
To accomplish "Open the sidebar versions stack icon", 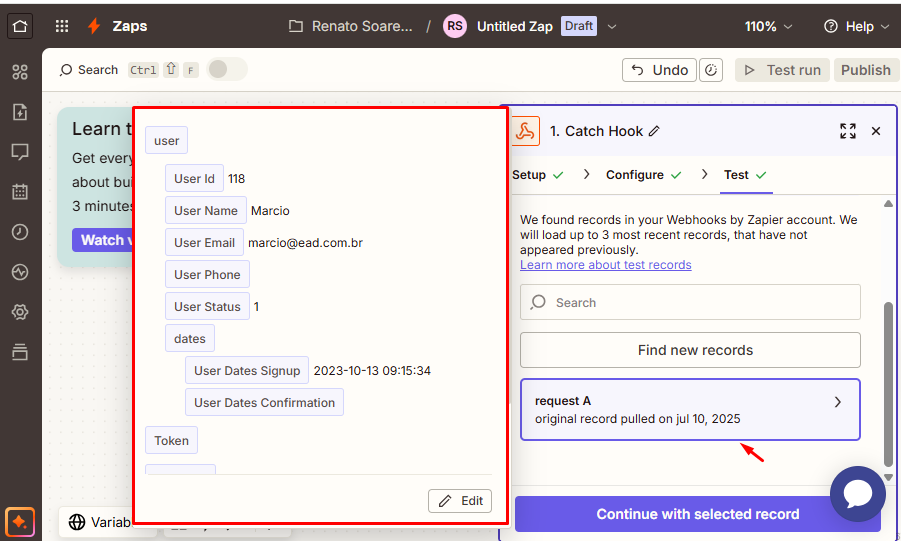I will [20, 352].
